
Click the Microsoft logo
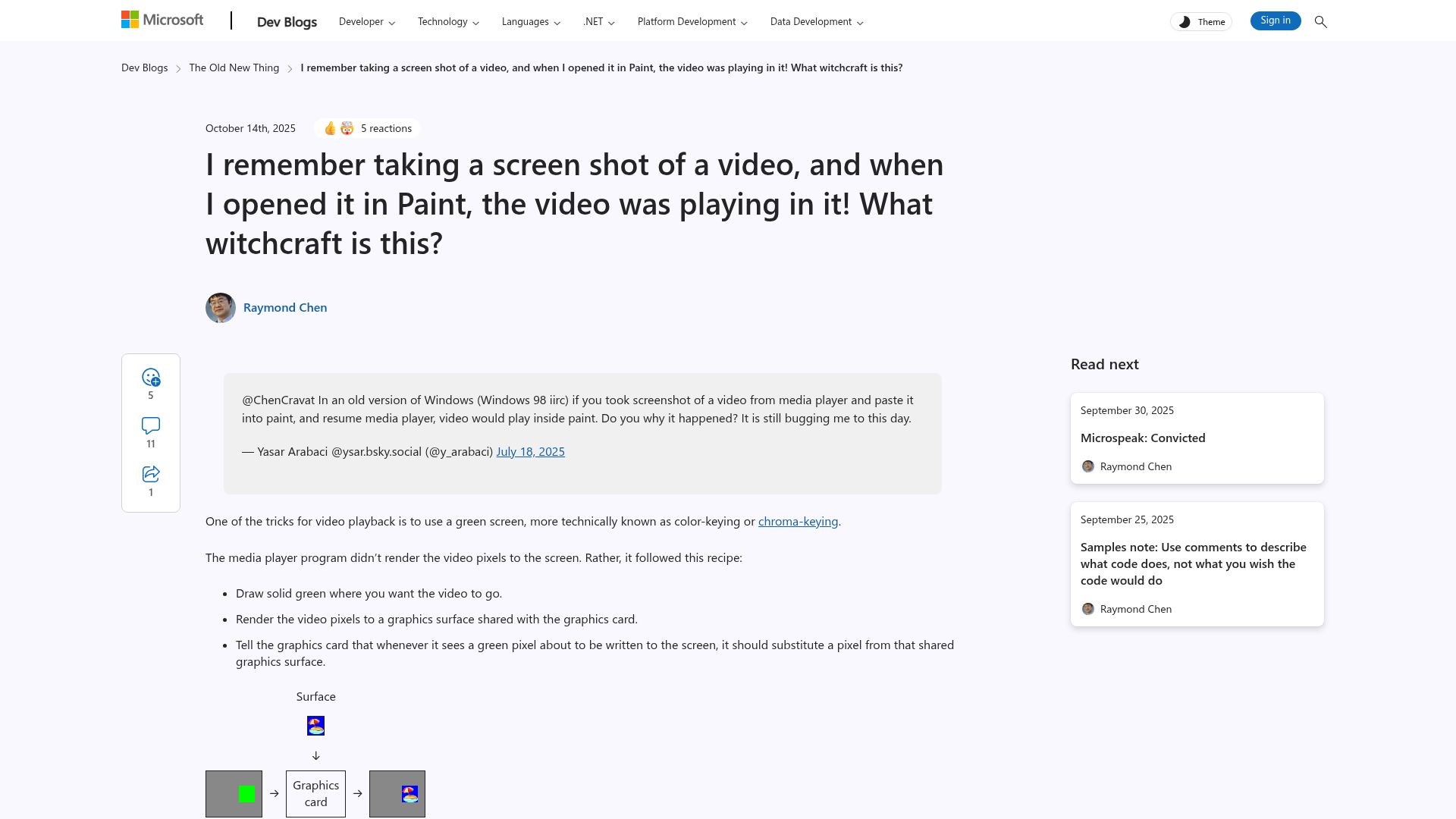click(x=162, y=20)
